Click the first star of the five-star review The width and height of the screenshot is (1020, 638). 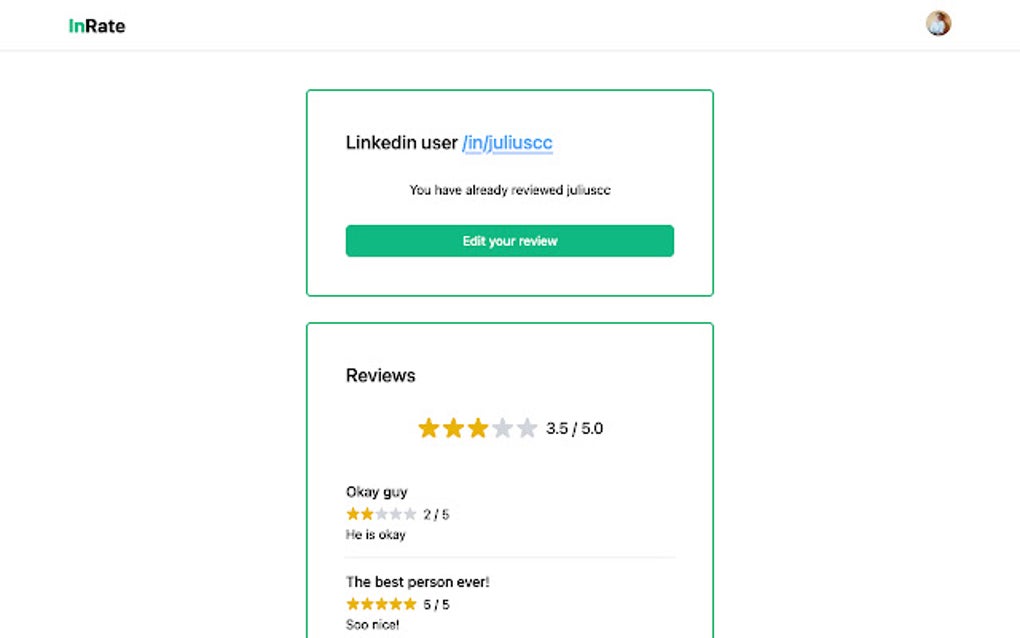click(351, 603)
